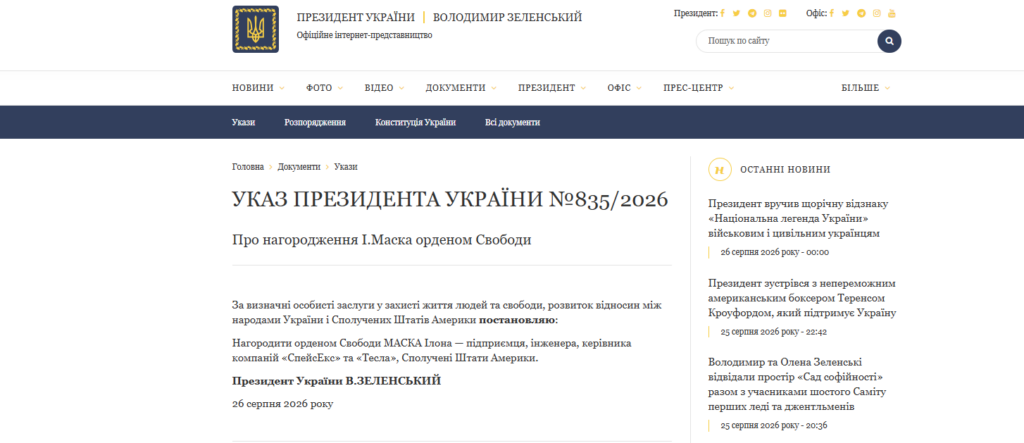Open news about boxer Теренс Кроуфорд

click(x=802, y=298)
